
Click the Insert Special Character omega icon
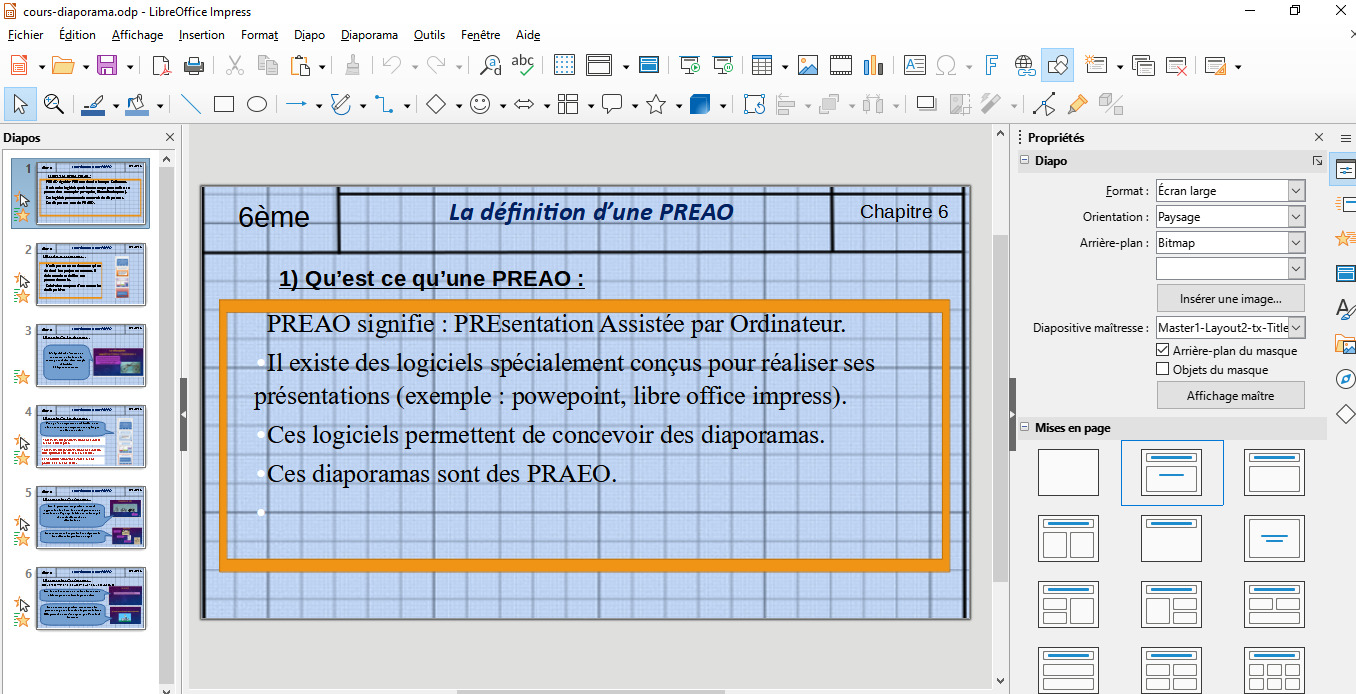pyautogui.click(x=946, y=66)
